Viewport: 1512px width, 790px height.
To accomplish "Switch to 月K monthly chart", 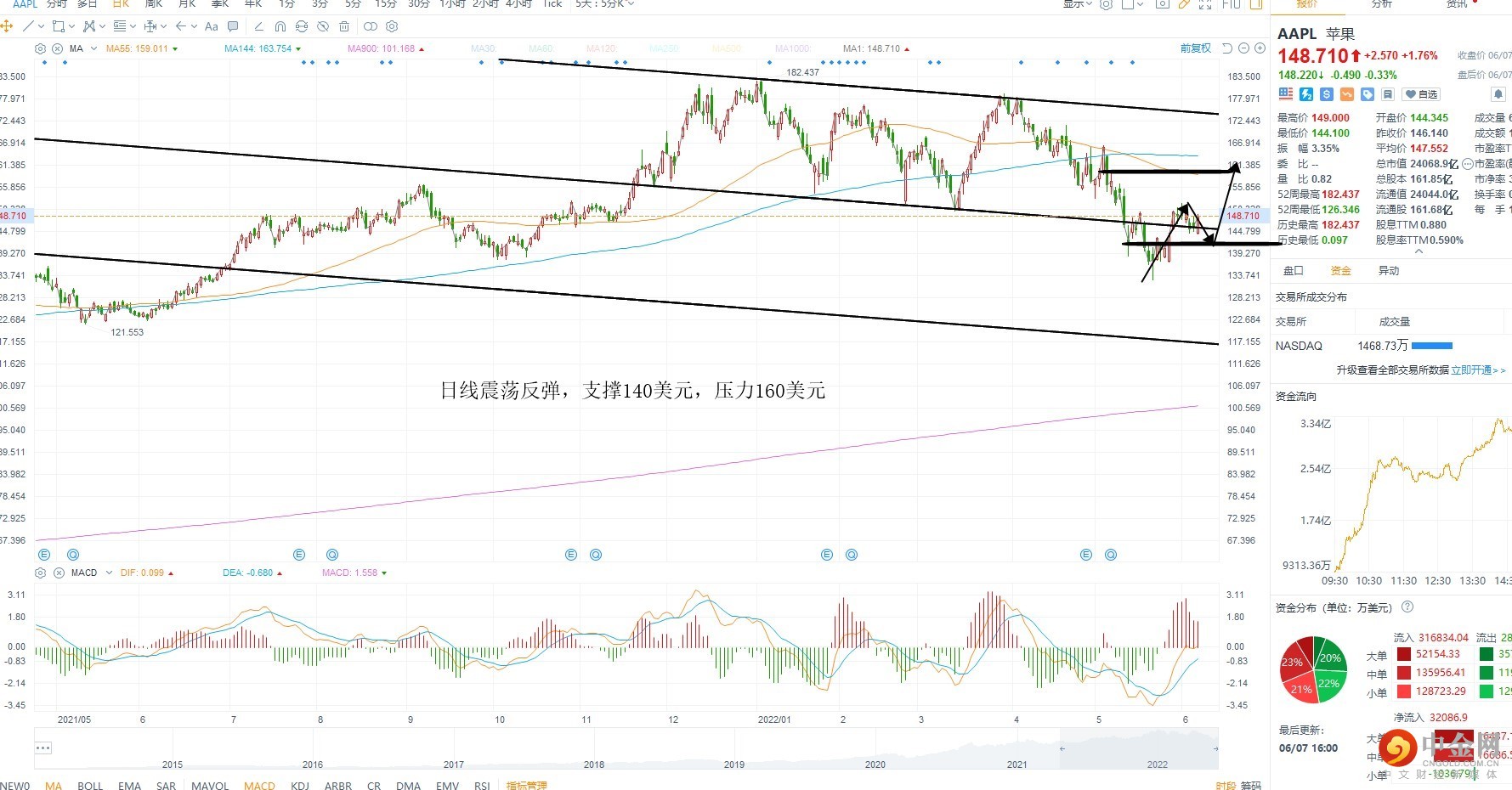I will coord(187,4).
